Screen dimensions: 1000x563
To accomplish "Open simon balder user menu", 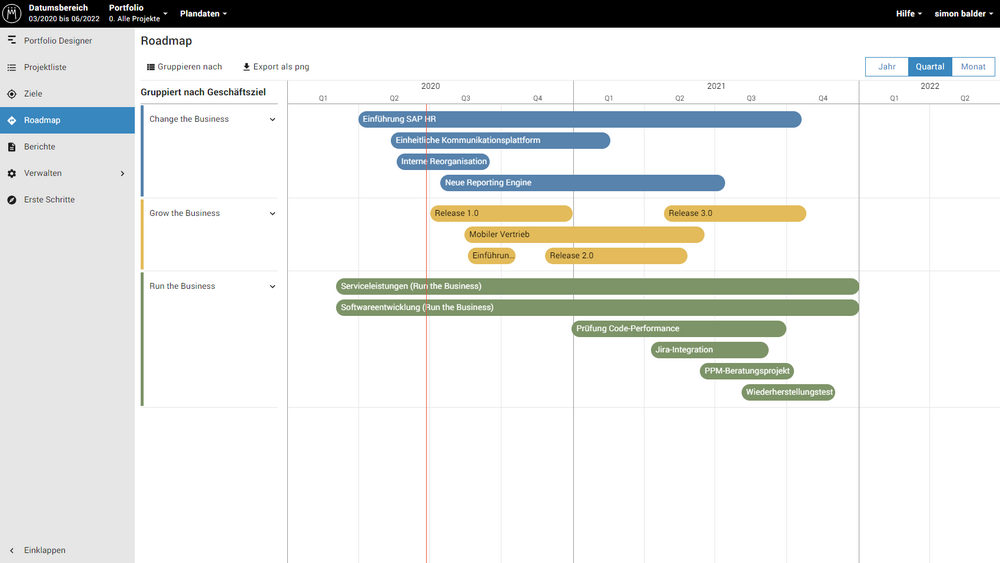I will pyautogui.click(x=963, y=14).
